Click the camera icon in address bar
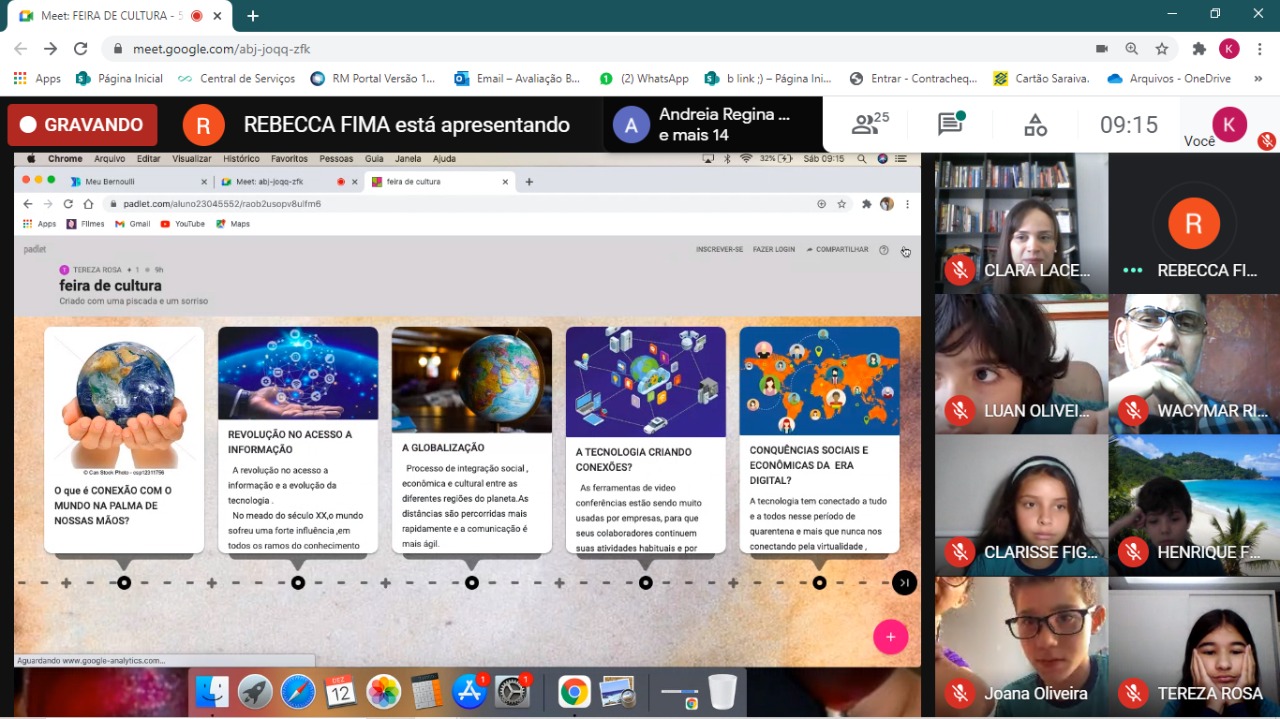Screen dimensions: 1280x719 1102,48
